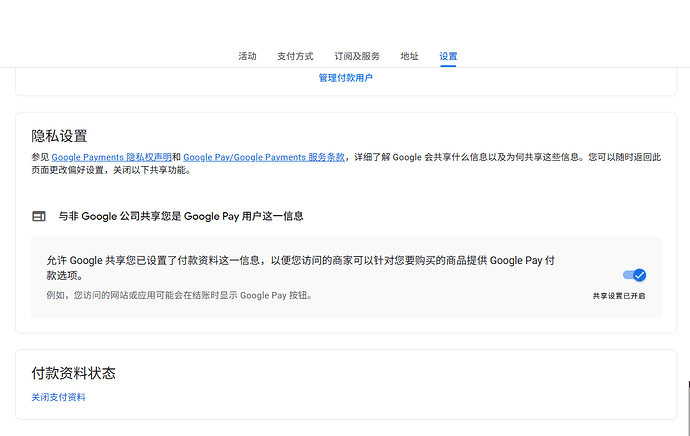
Task: Turn off the Google Pay sharing toggle
Action: point(634,275)
